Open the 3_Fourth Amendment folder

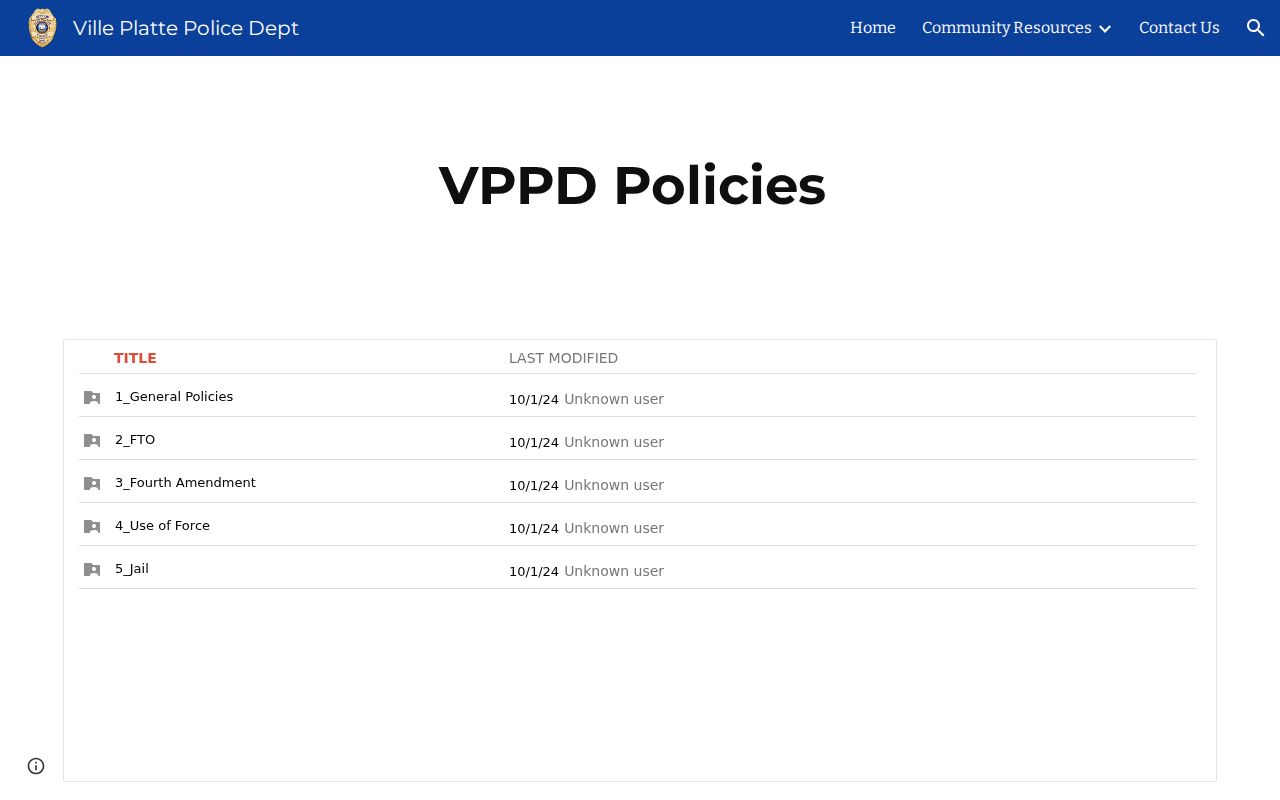[185, 483]
